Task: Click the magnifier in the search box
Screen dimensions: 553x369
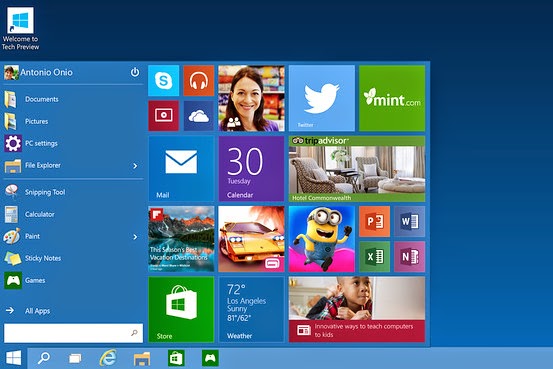Action: [x=134, y=333]
